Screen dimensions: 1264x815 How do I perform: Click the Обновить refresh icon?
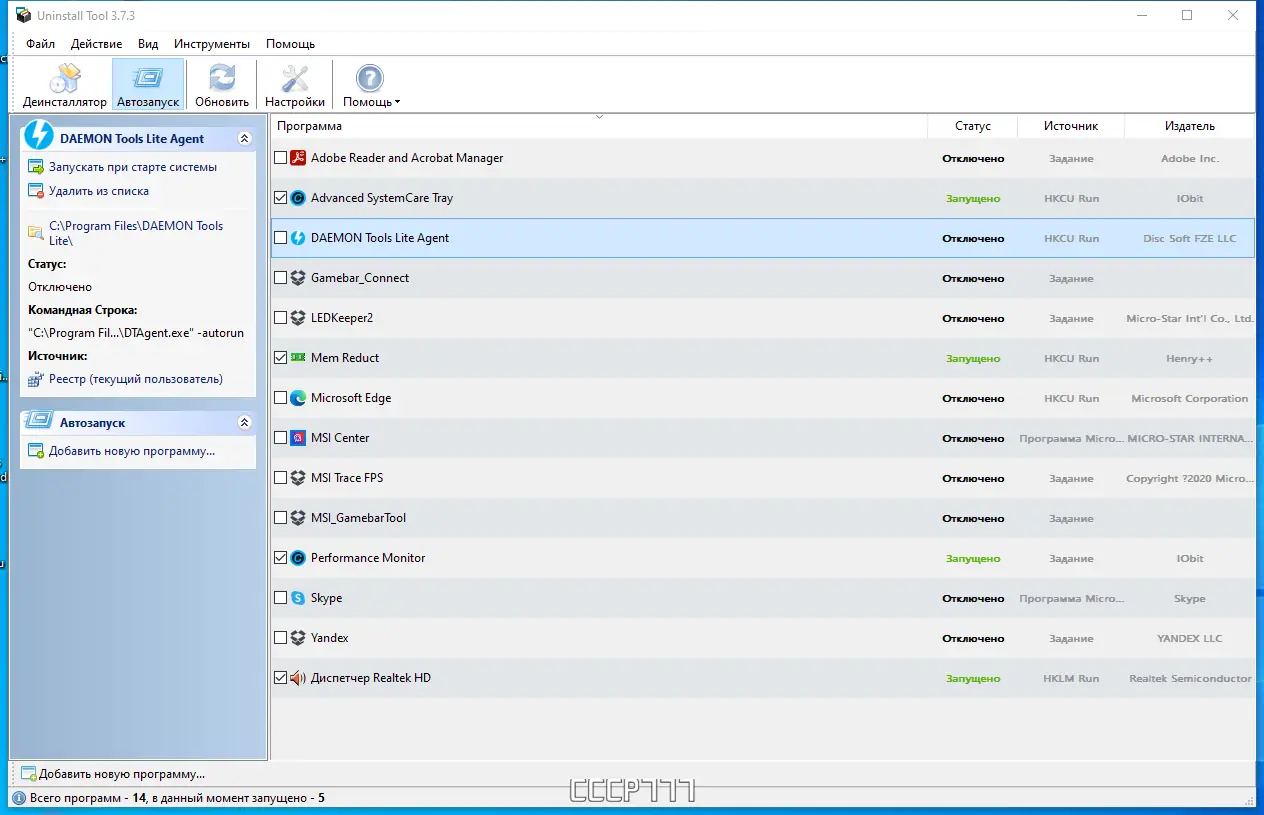pyautogui.click(x=222, y=85)
